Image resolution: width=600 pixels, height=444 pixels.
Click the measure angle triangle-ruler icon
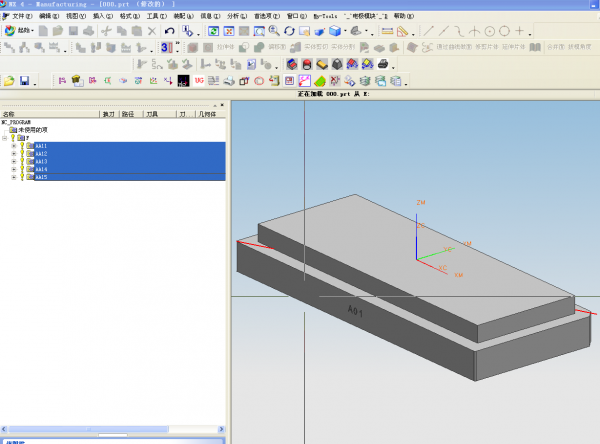coord(403,31)
